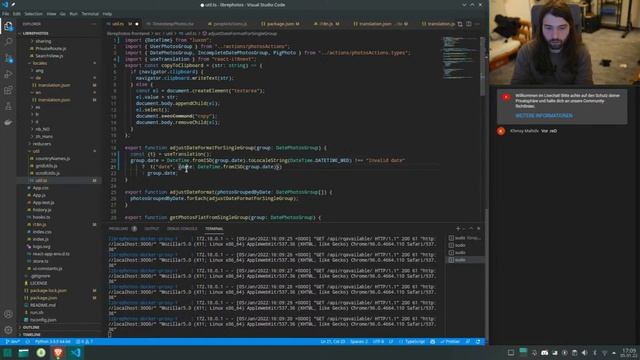Expand the sharing folder
Viewport: 640px width, 360px height.
pyautogui.click(x=42, y=41)
